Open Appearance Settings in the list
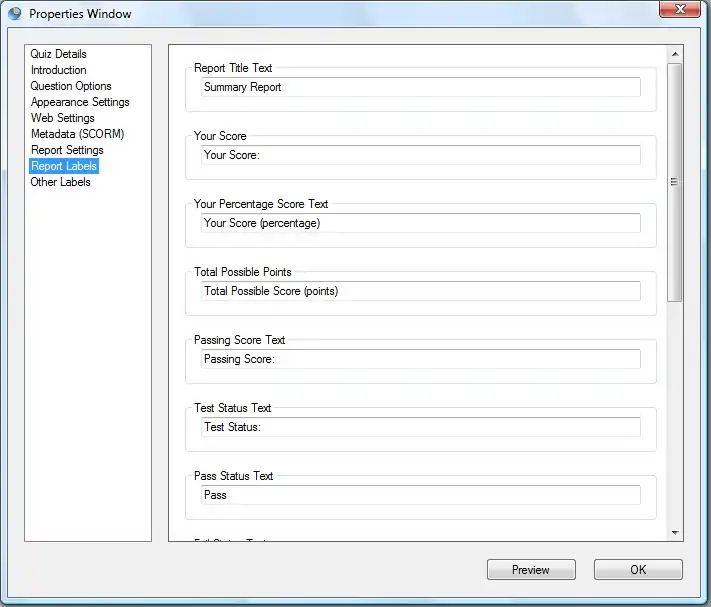This screenshot has height=607, width=711. 80,102
